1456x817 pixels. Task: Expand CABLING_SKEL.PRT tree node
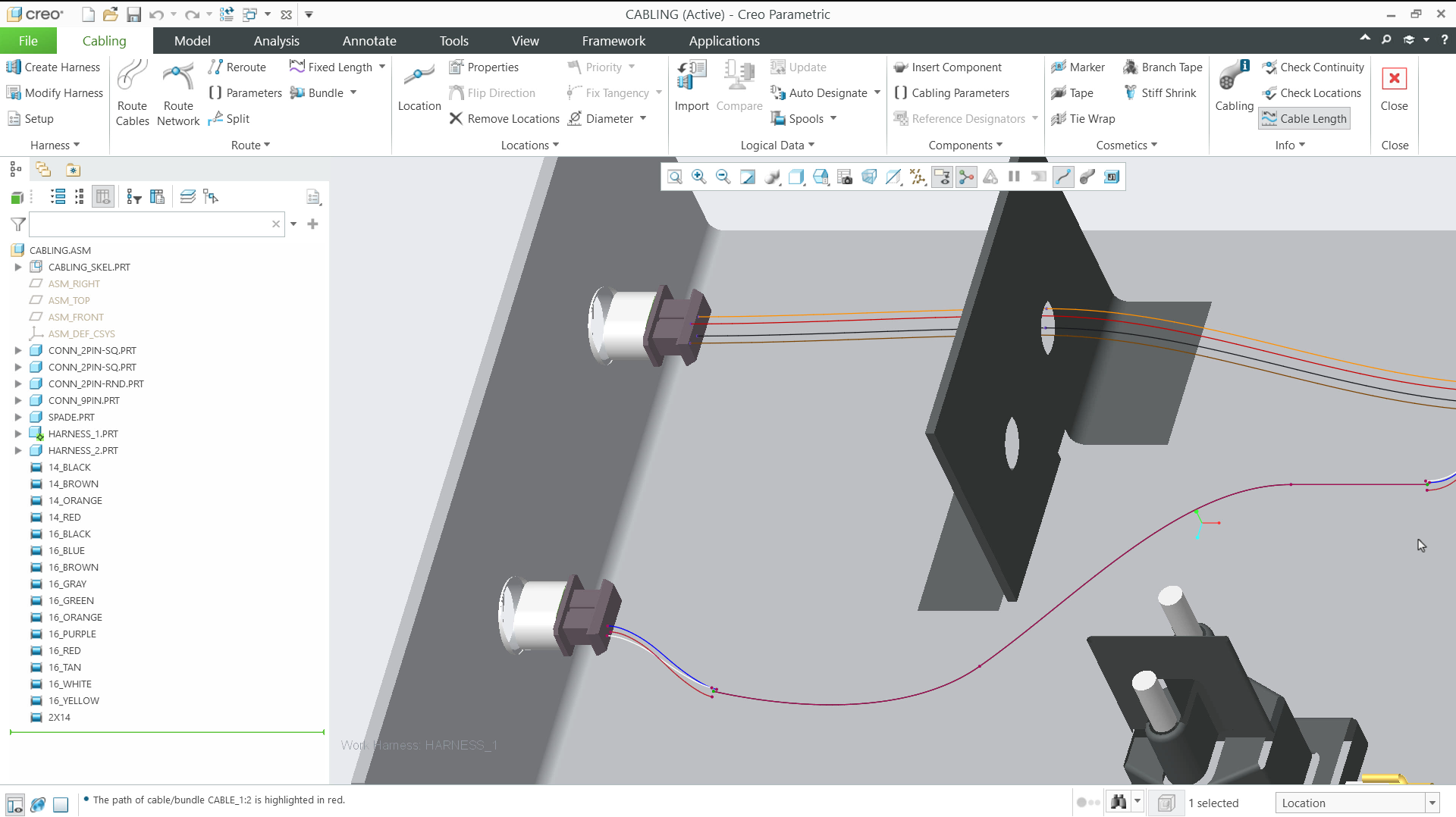point(18,267)
